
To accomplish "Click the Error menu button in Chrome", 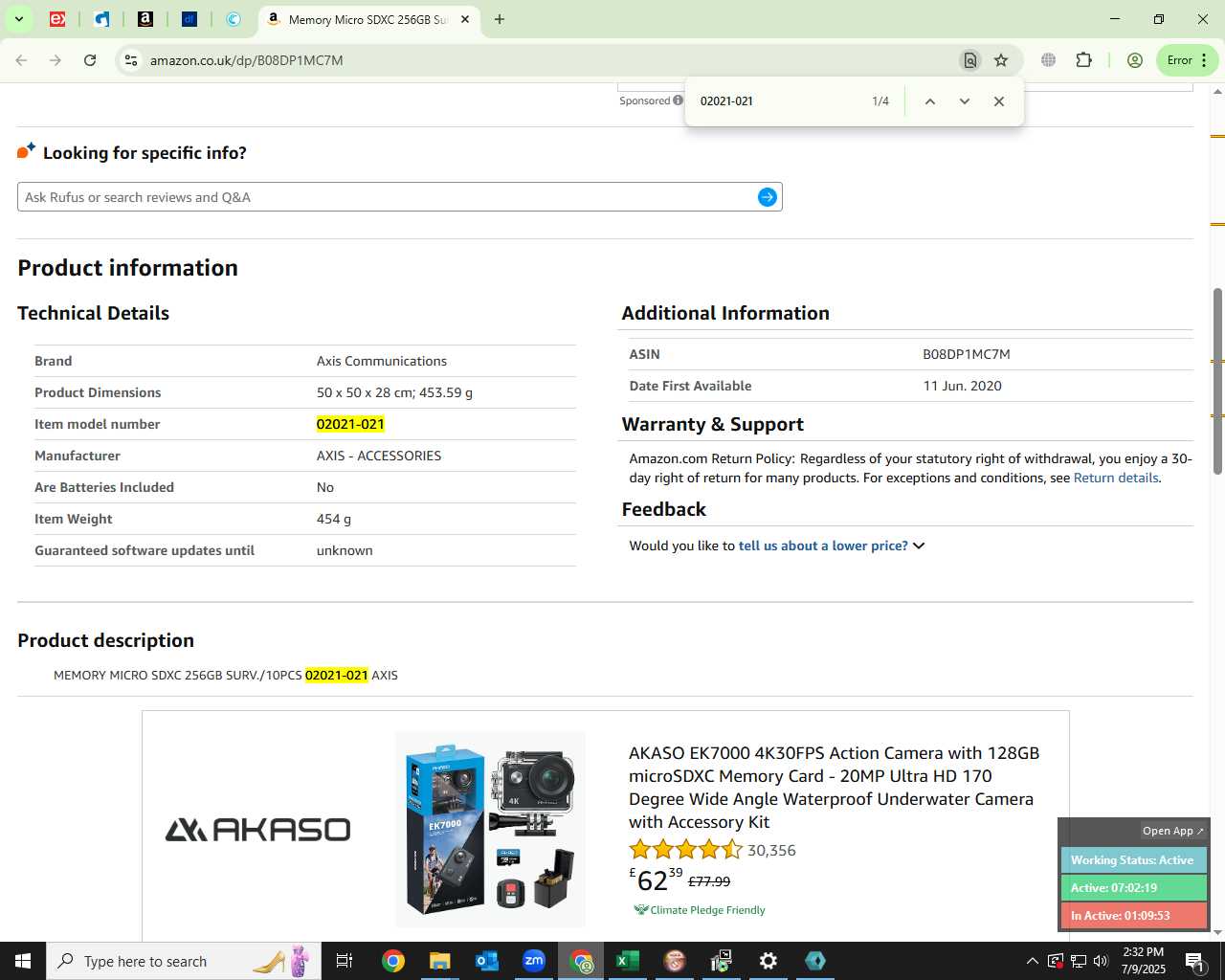I will click(x=1188, y=60).
